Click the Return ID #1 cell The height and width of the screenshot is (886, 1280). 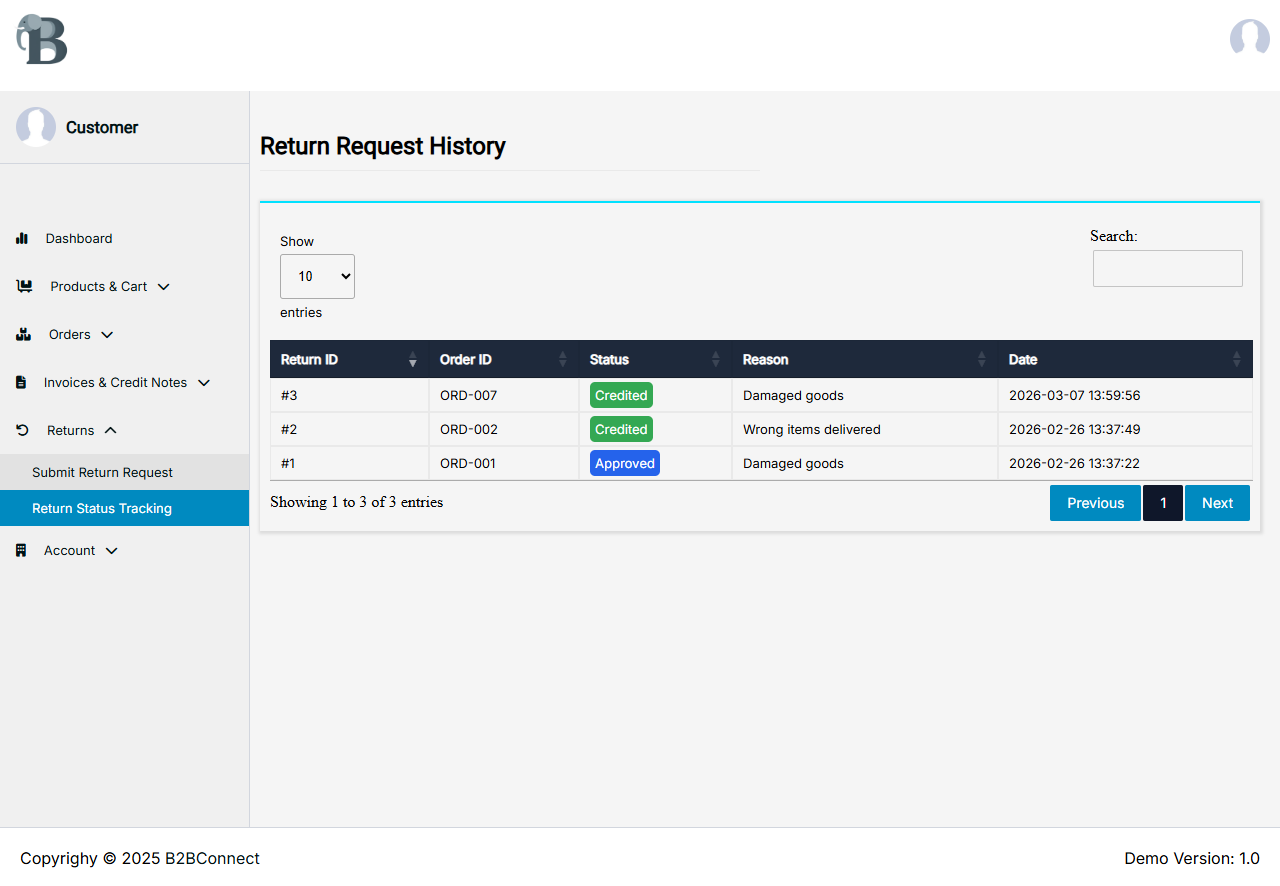pyautogui.click(x=349, y=463)
